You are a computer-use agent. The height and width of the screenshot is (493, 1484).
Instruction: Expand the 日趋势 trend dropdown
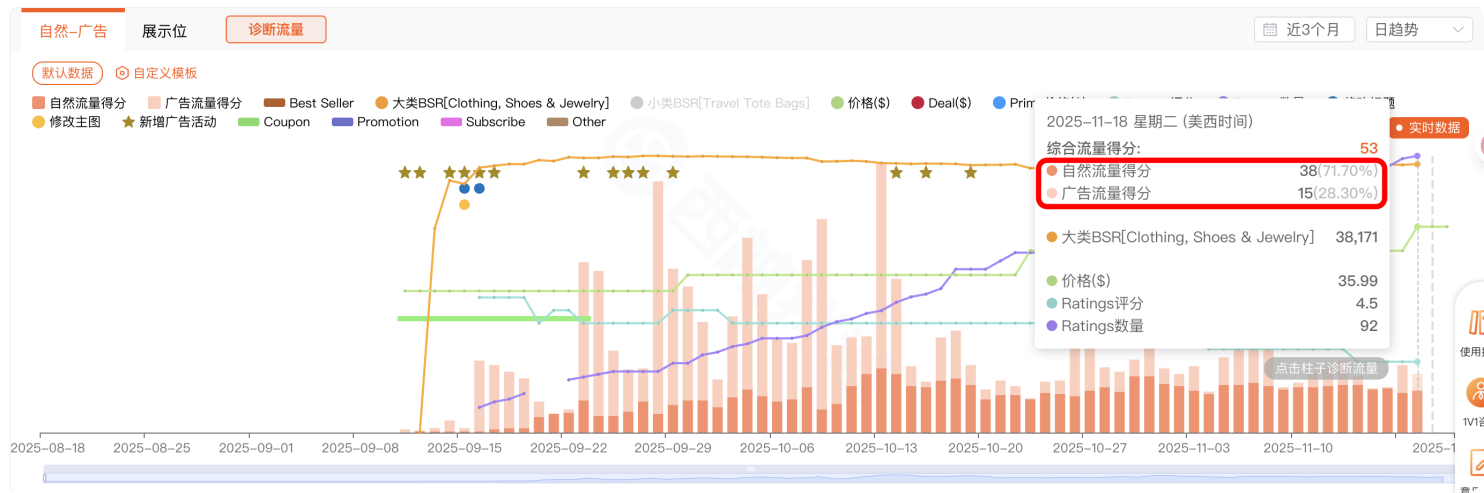click(1416, 30)
